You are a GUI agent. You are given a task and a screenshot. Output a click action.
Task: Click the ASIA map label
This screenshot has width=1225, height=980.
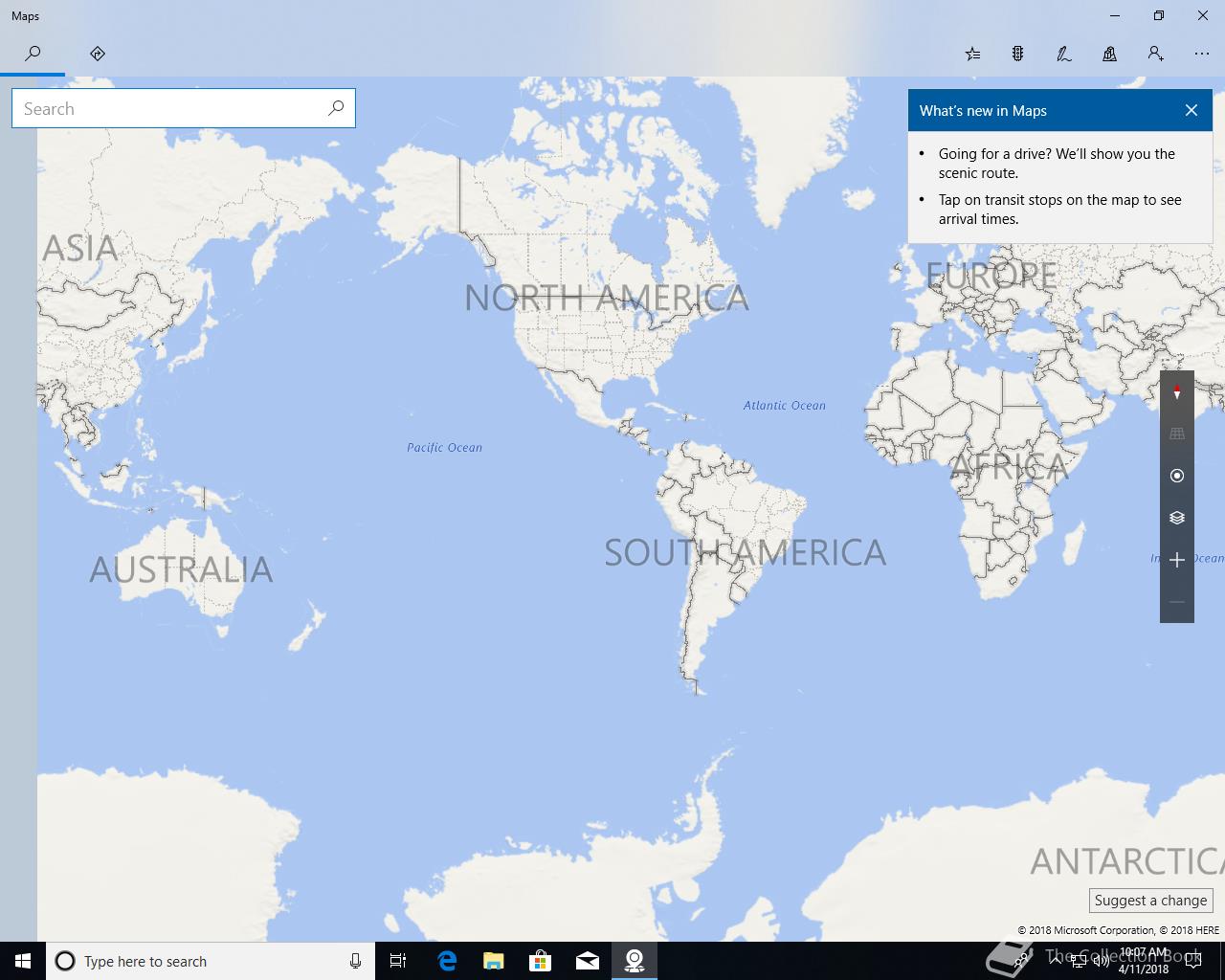pyautogui.click(x=80, y=249)
